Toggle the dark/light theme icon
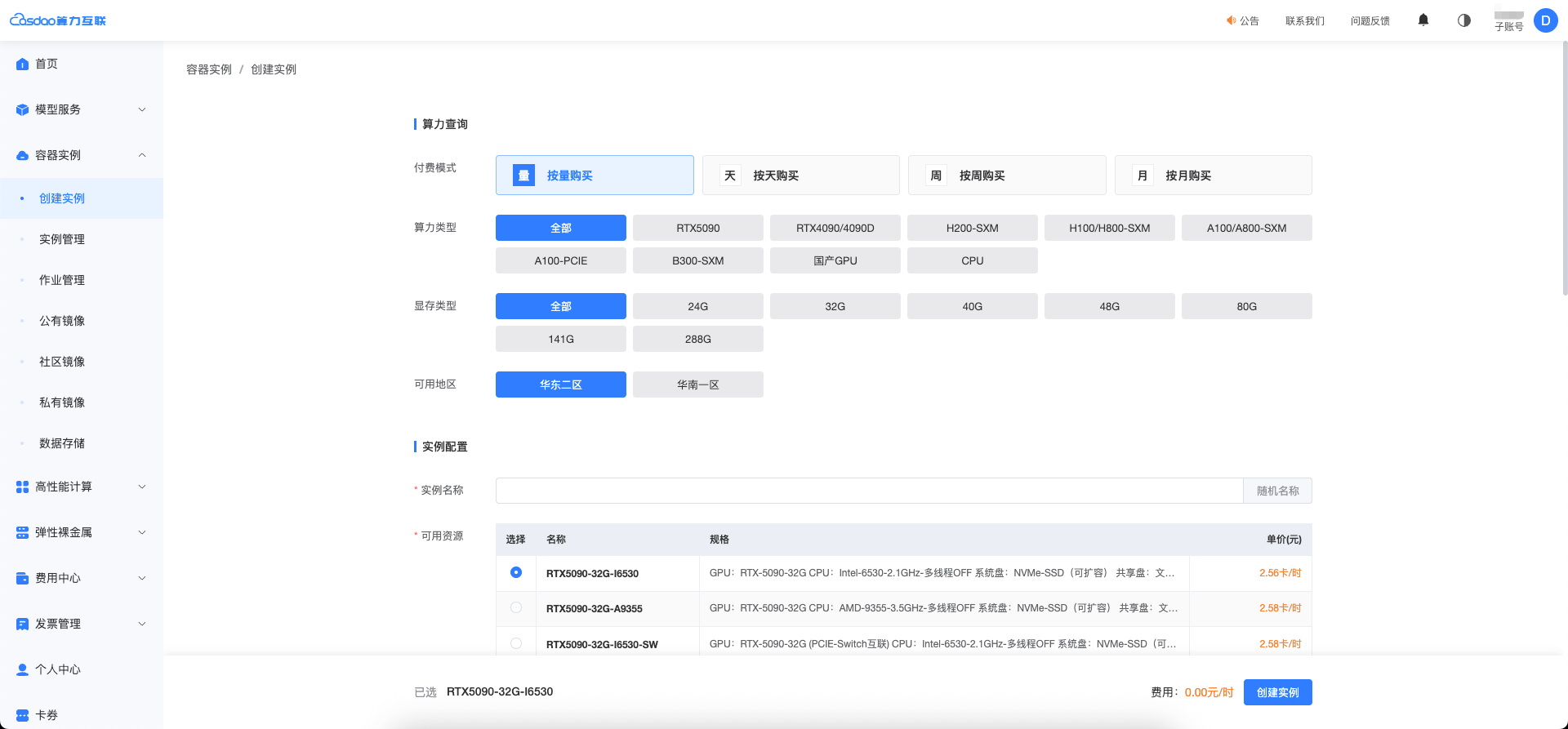The width and height of the screenshot is (1568, 729). point(1464,20)
